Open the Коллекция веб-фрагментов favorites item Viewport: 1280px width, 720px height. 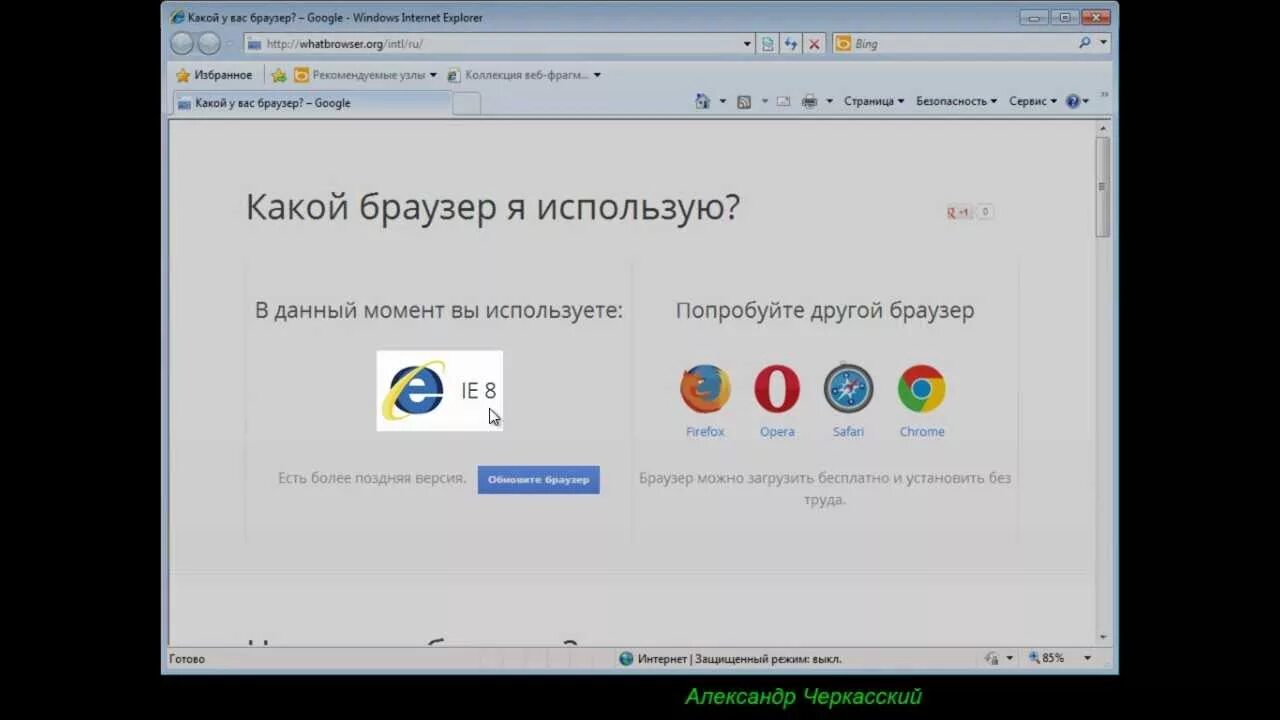[x=524, y=75]
